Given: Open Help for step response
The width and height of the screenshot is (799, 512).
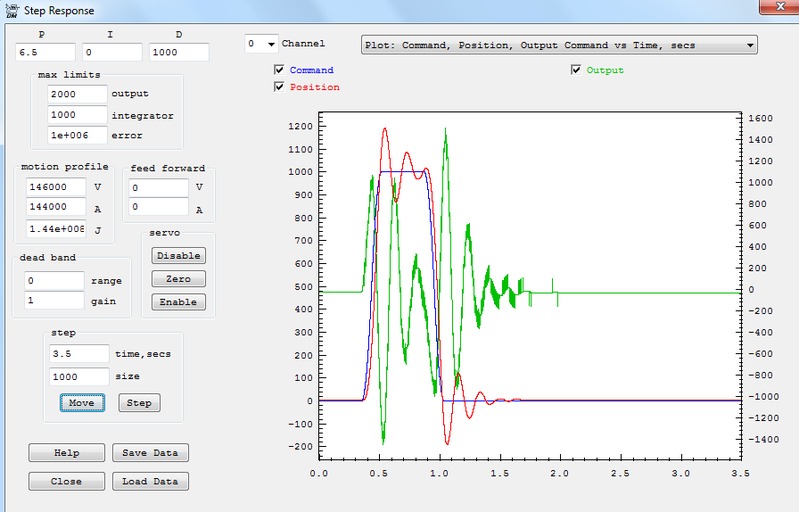Looking at the screenshot, I should 66,453.
